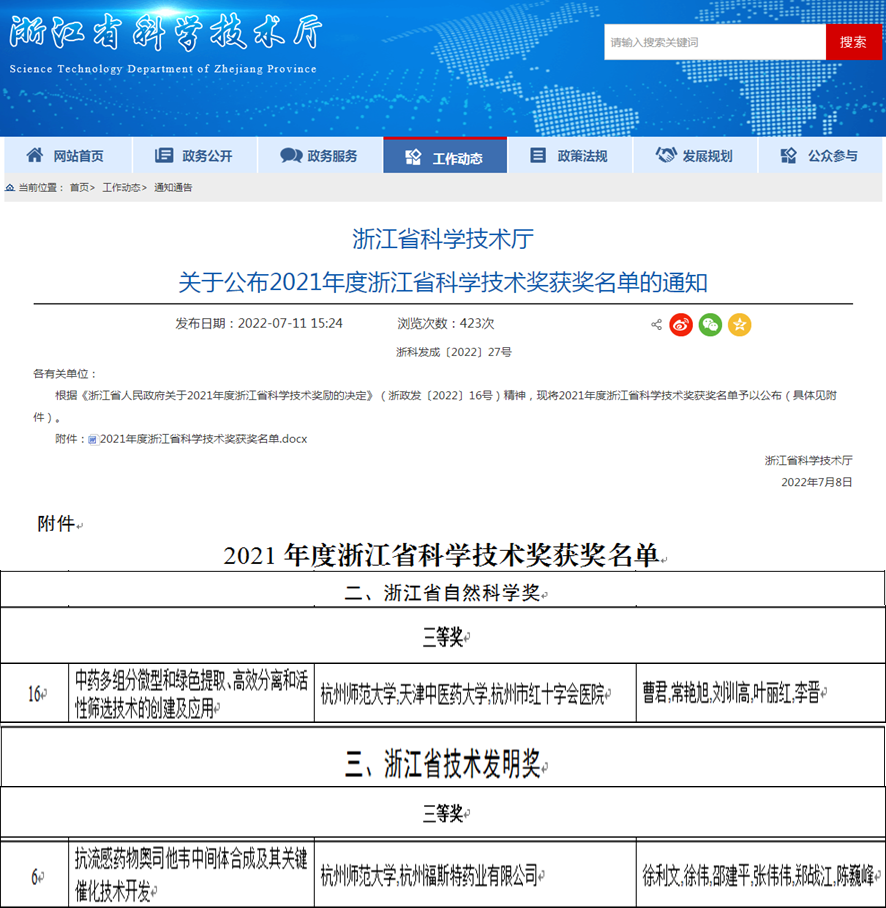Click the search keyword input field
This screenshot has height=908, width=886.
(714, 42)
